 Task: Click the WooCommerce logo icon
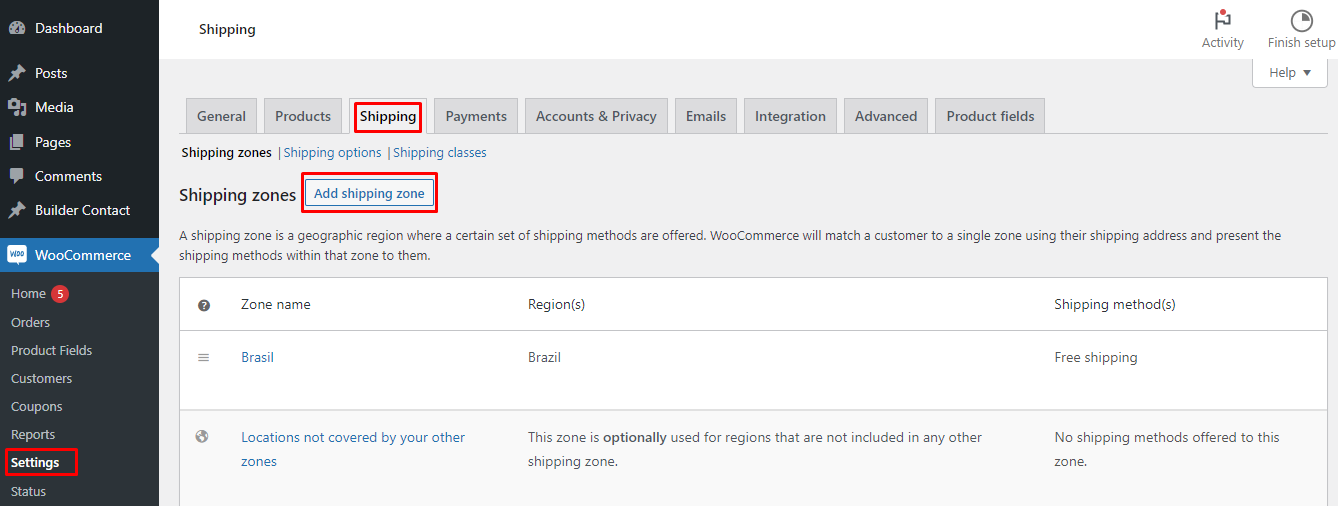click(17, 255)
